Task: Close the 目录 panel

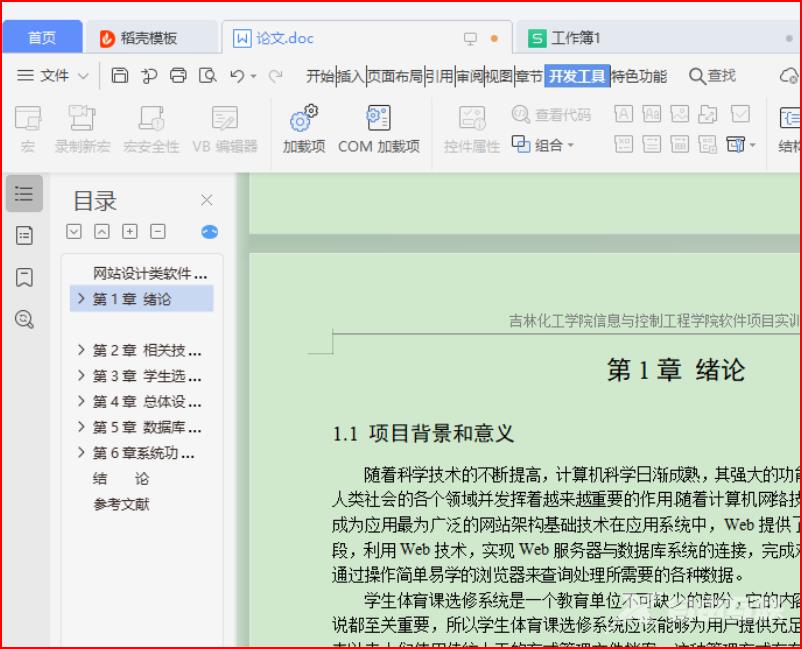Action: [207, 200]
